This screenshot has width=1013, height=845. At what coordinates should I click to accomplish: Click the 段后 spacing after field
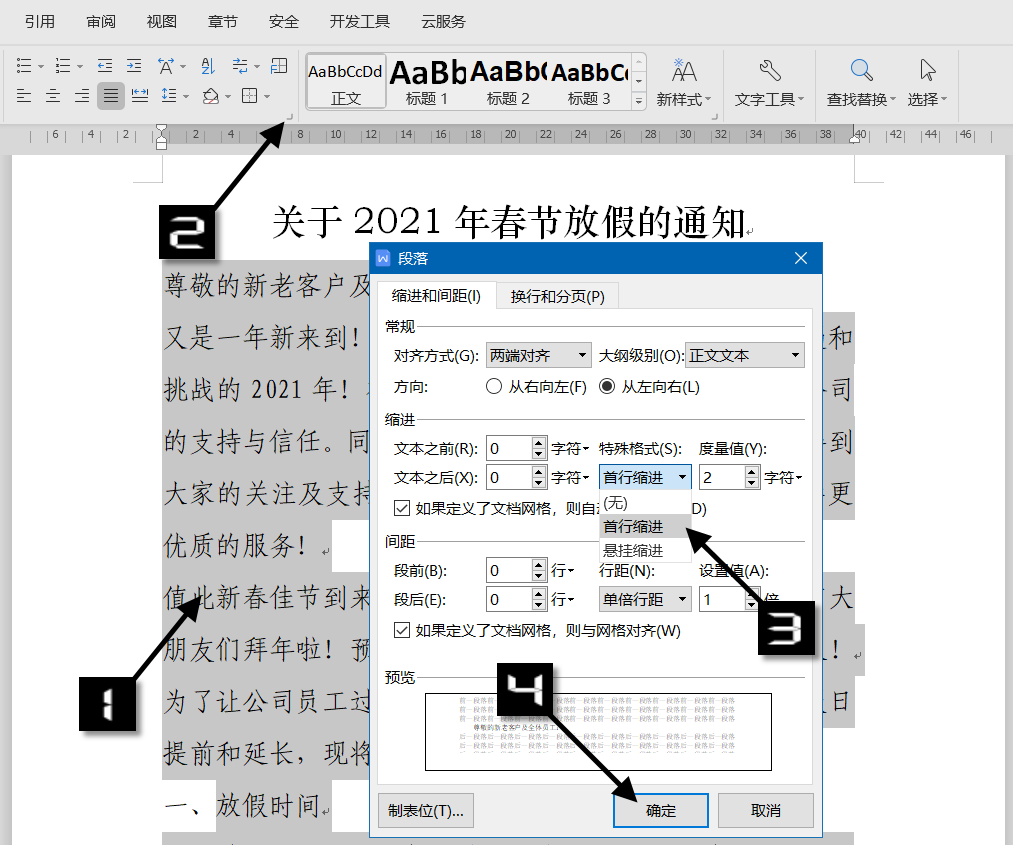click(x=509, y=600)
